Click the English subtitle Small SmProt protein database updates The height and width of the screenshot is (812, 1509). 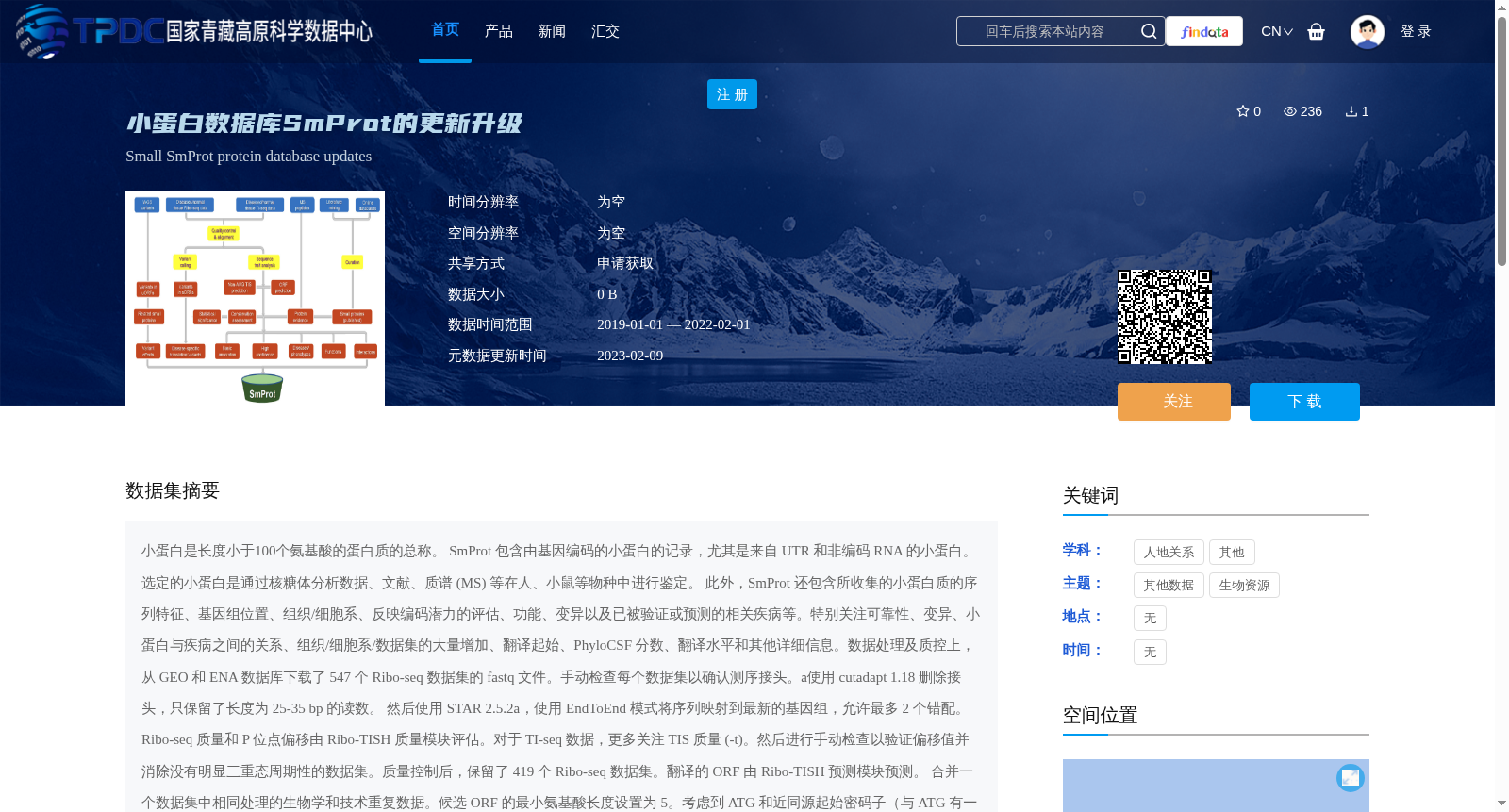pos(248,157)
